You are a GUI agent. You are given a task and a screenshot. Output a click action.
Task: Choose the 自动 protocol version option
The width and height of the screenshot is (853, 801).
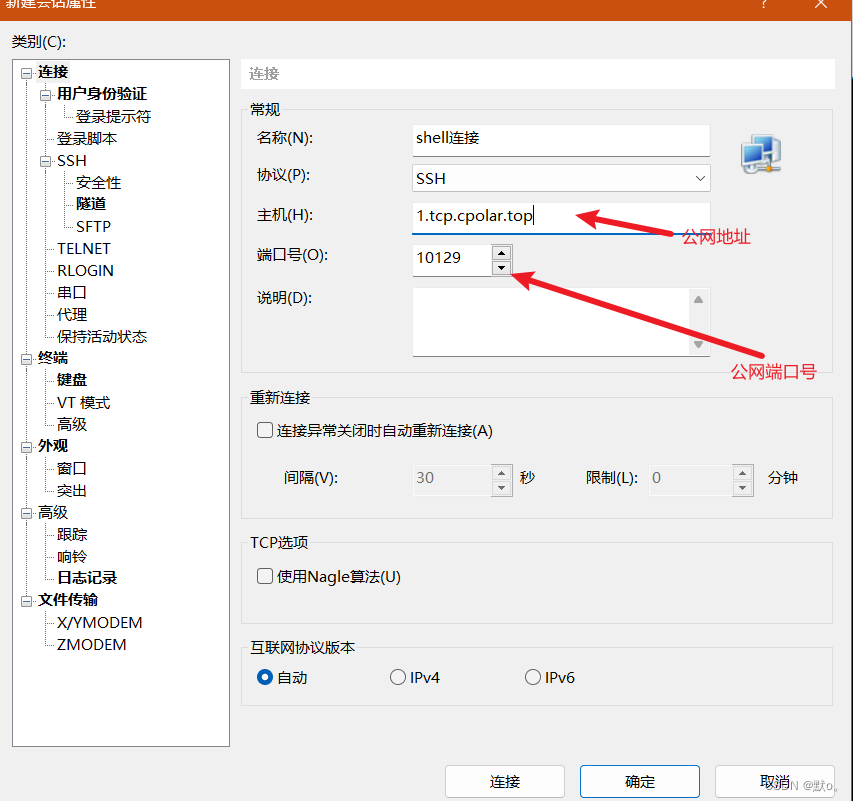pyautogui.click(x=265, y=677)
